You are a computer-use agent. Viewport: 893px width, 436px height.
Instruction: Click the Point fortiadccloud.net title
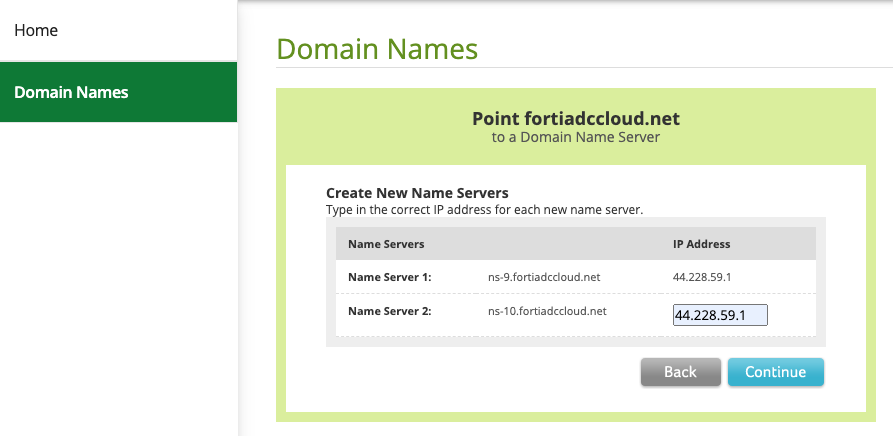coord(575,119)
